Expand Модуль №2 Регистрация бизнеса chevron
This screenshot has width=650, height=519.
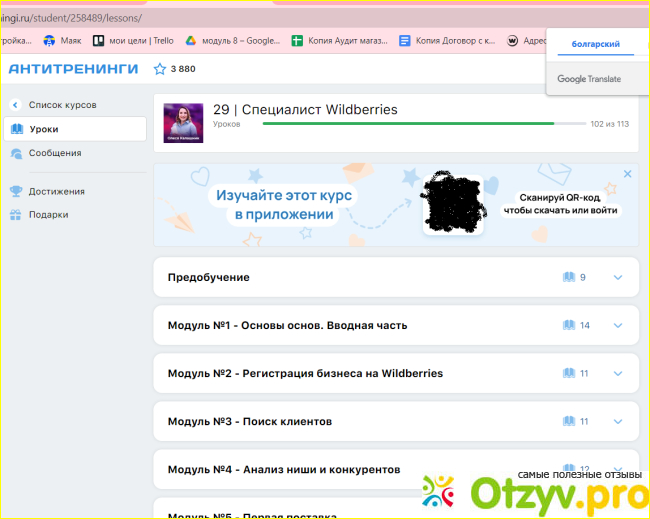617,373
